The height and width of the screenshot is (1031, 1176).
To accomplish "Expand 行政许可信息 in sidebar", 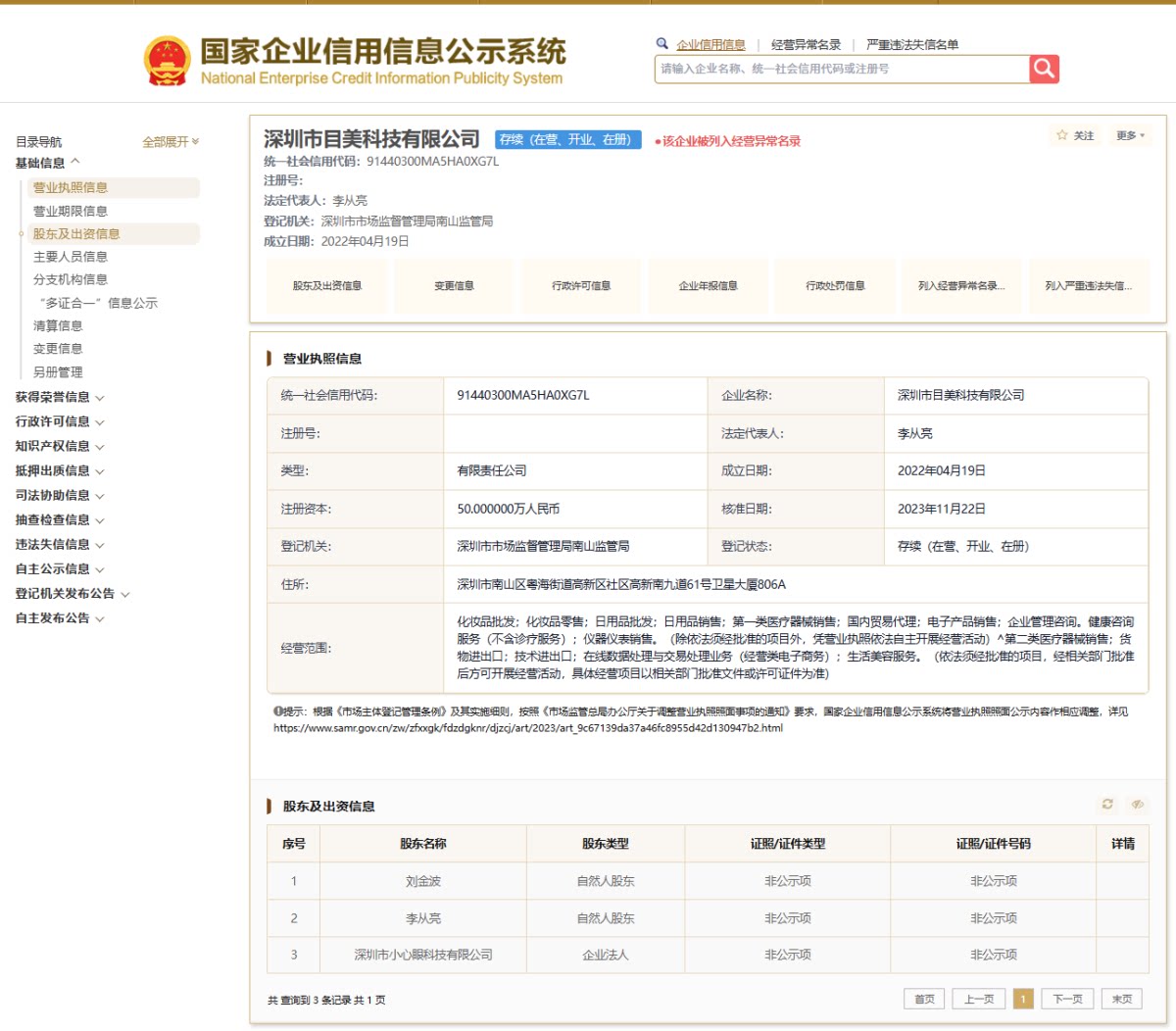I will click(x=60, y=421).
